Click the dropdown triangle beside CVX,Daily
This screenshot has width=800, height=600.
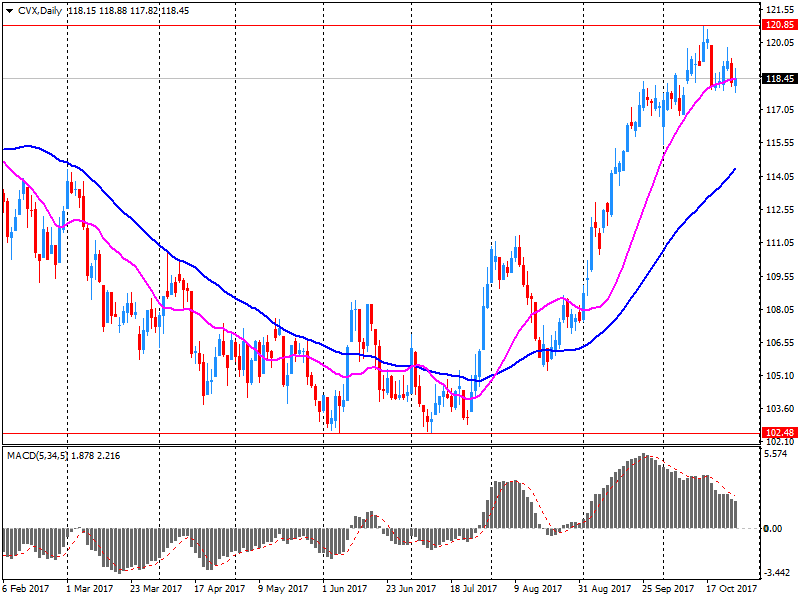[x=9, y=11]
